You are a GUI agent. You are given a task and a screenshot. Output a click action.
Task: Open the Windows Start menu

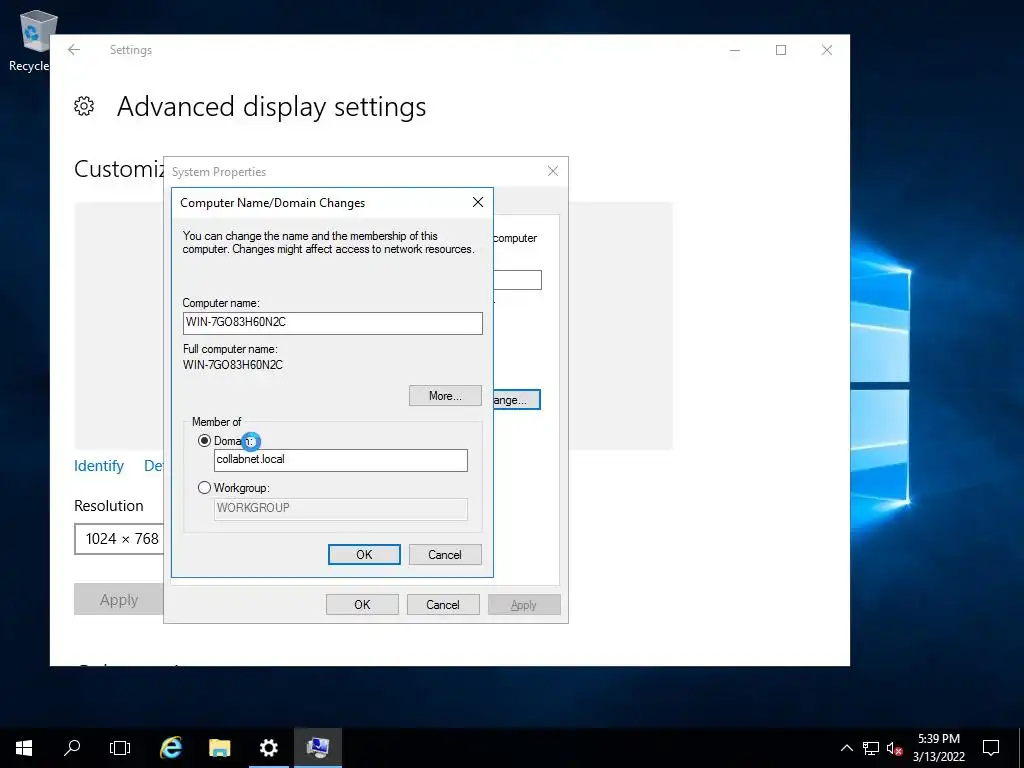24,748
